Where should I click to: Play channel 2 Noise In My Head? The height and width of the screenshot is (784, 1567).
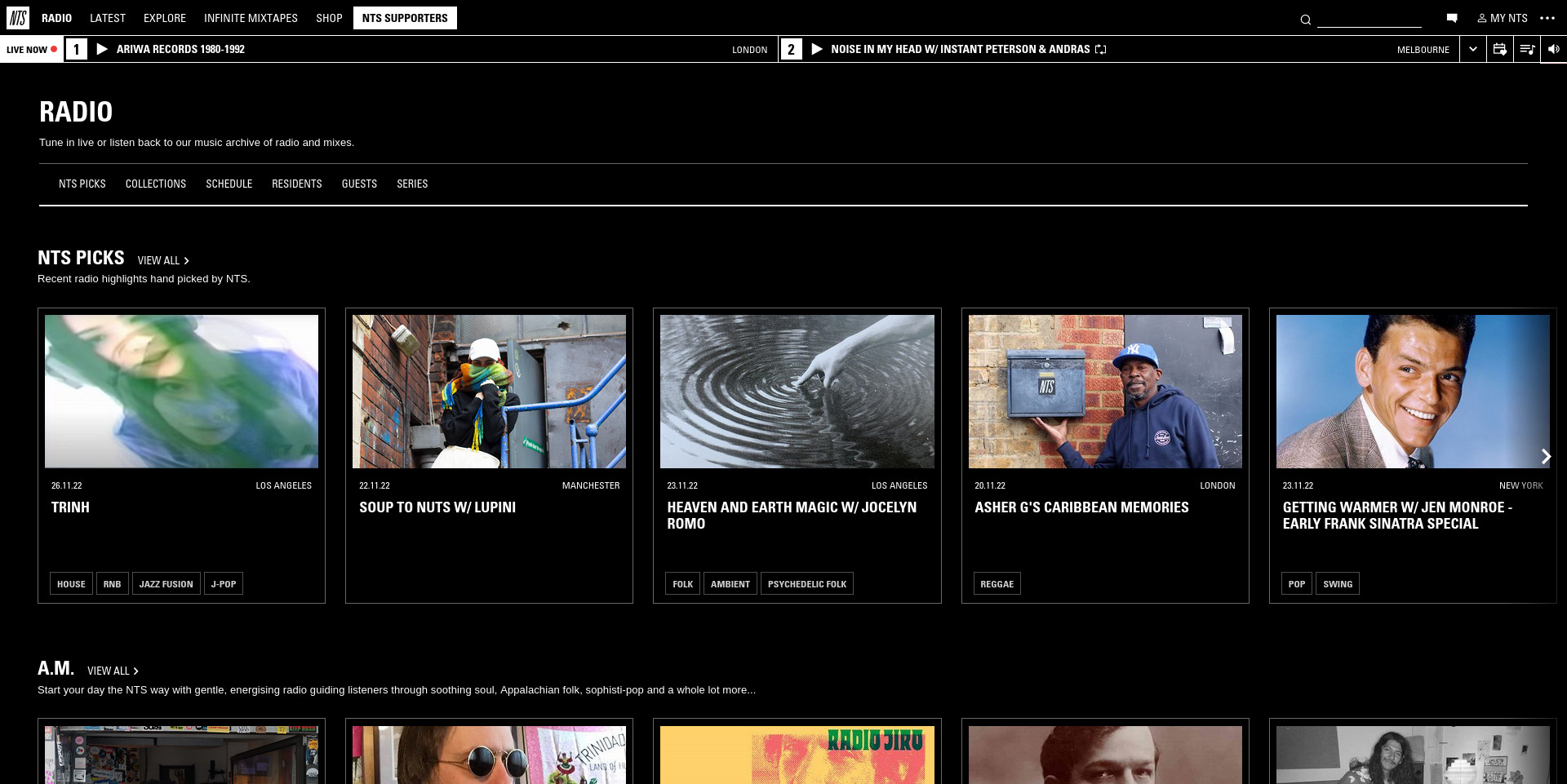tap(816, 49)
